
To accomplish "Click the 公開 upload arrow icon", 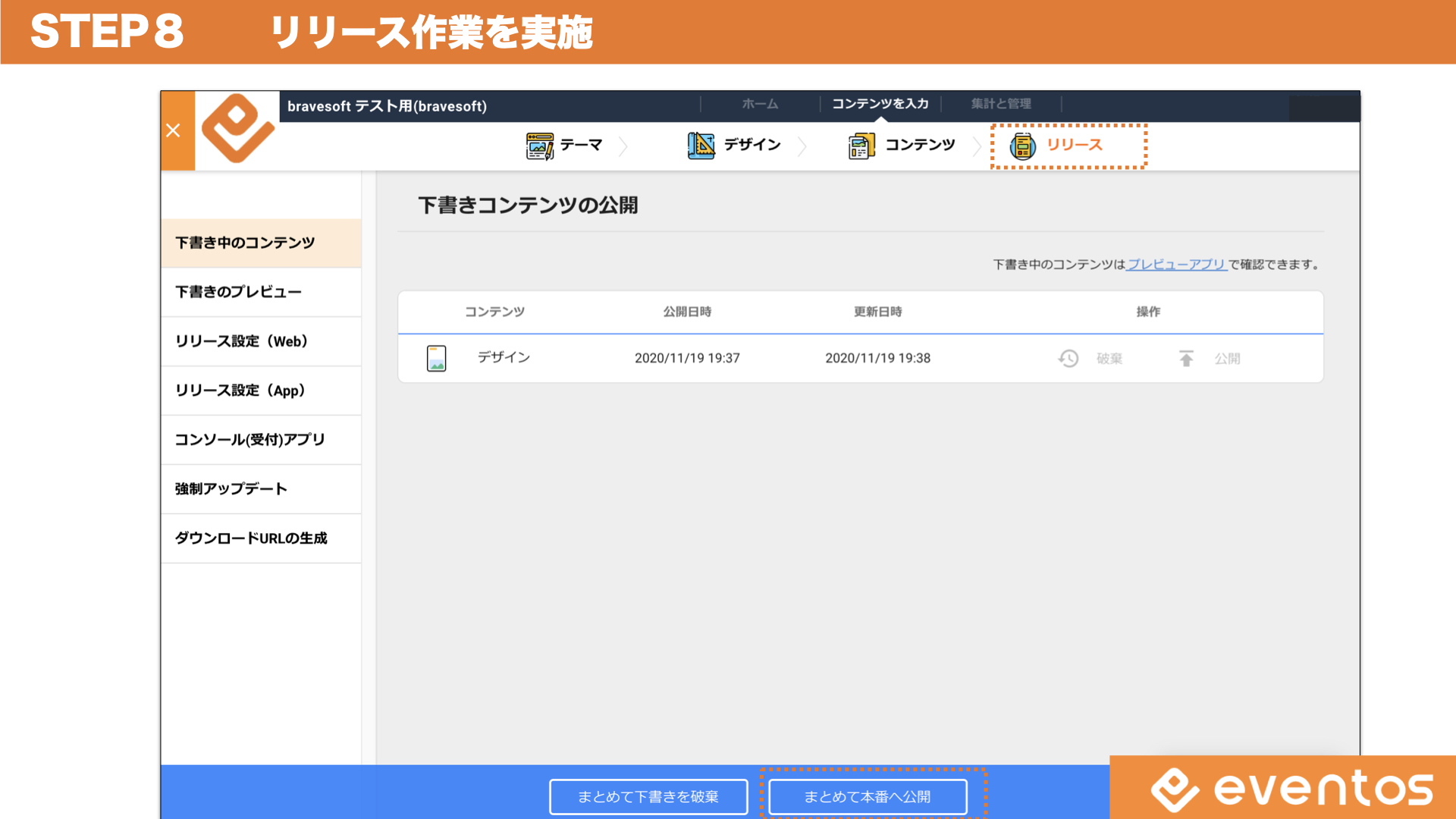I will pyautogui.click(x=1186, y=359).
